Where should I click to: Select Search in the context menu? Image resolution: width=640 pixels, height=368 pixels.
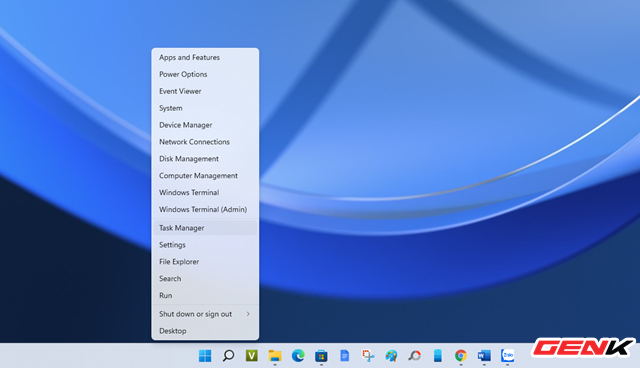pos(205,279)
